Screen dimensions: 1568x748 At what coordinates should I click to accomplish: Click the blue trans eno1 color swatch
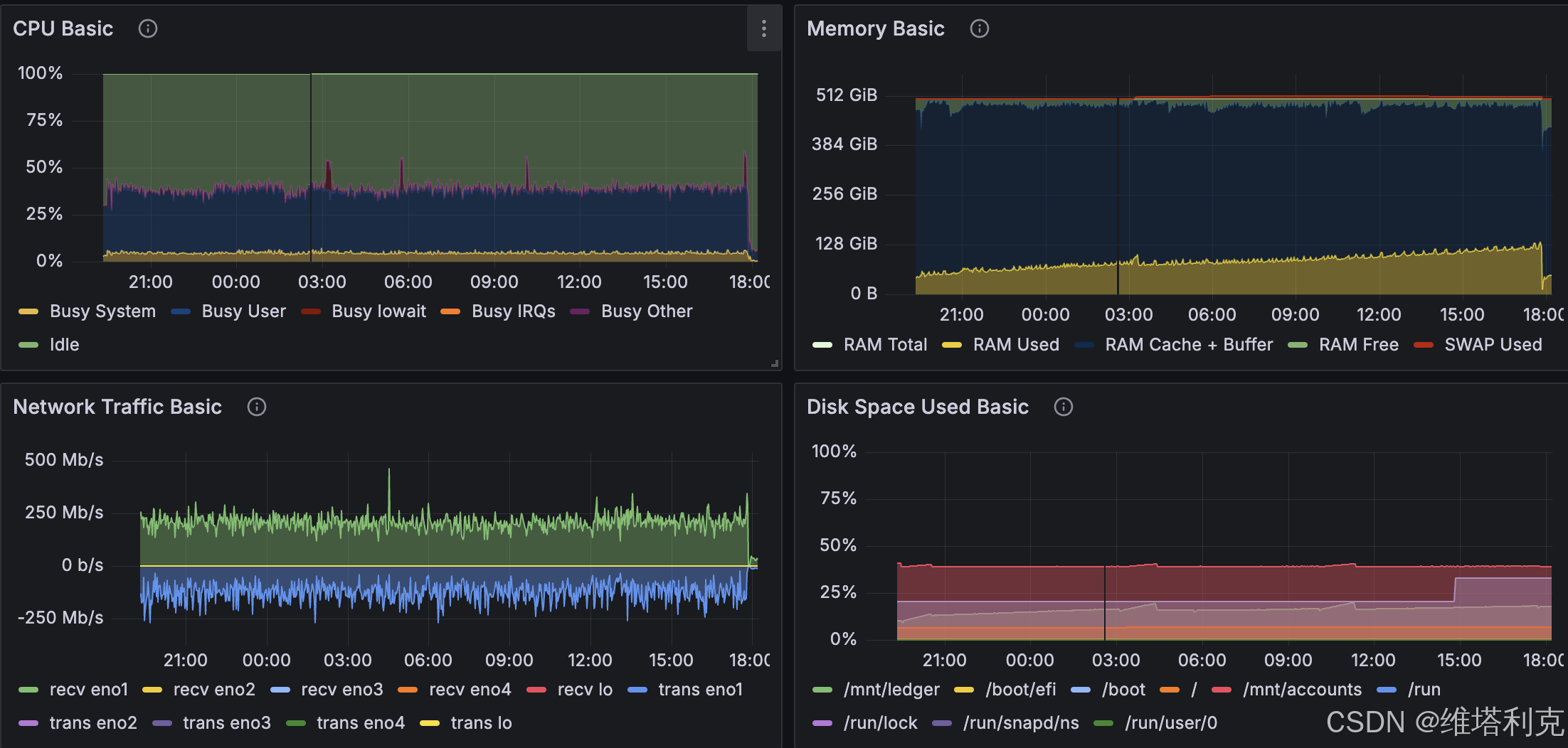coord(637,690)
